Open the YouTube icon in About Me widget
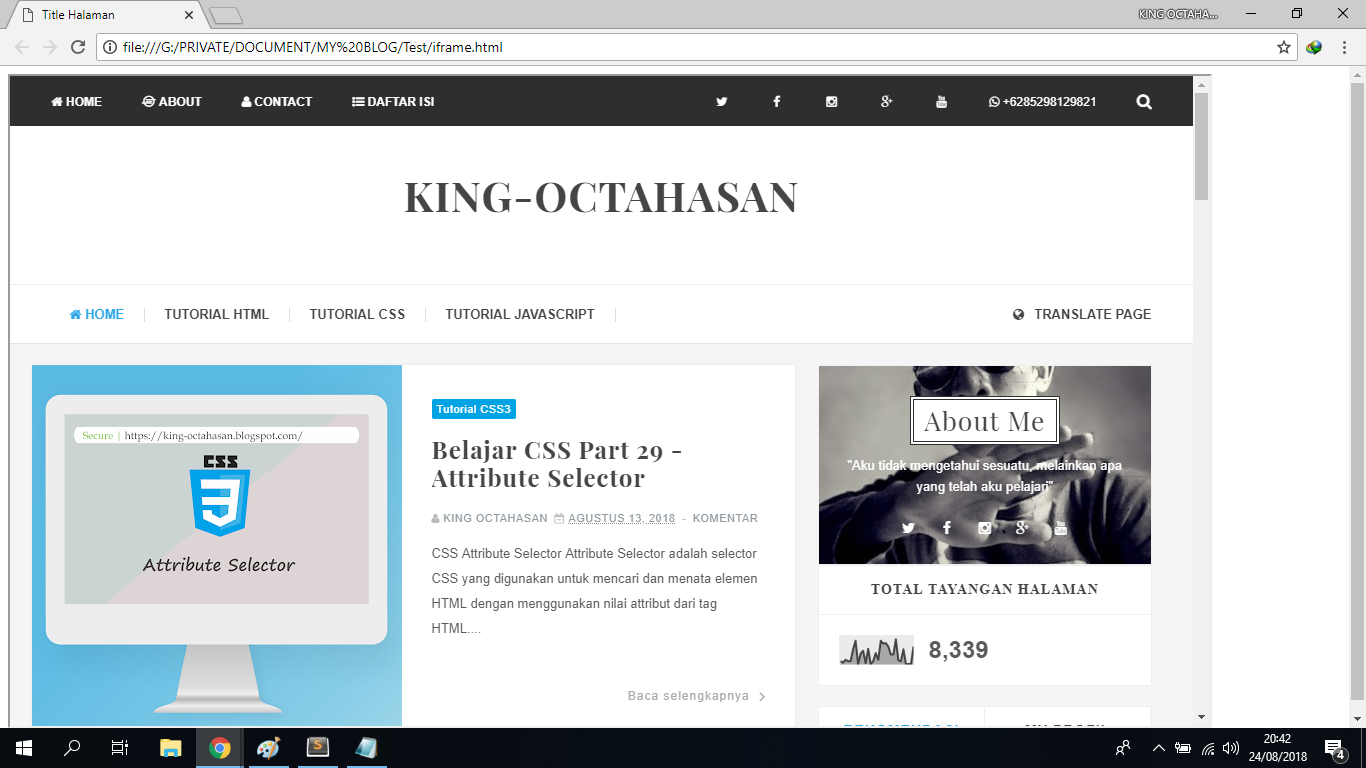Viewport: 1366px width, 768px height. tap(1060, 528)
